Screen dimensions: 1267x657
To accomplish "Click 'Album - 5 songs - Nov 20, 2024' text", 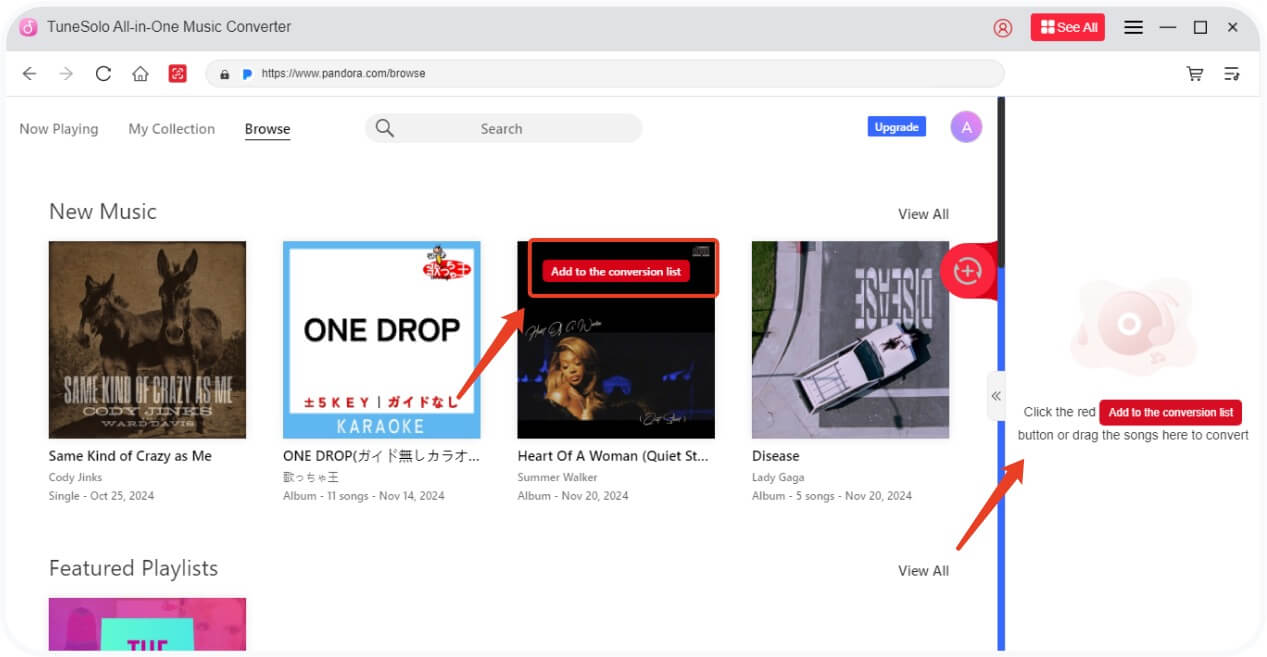I will [x=832, y=496].
